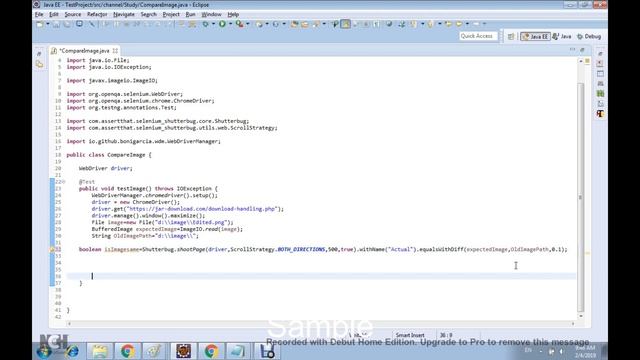
Task: Open the Source menu
Action: pyautogui.click(x=73, y=14)
